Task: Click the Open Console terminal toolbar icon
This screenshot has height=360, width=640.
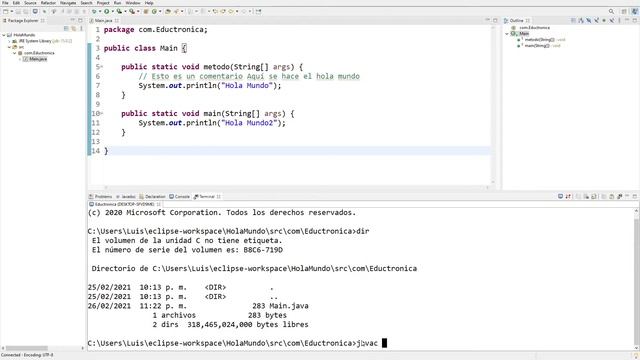Action: point(35,11)
